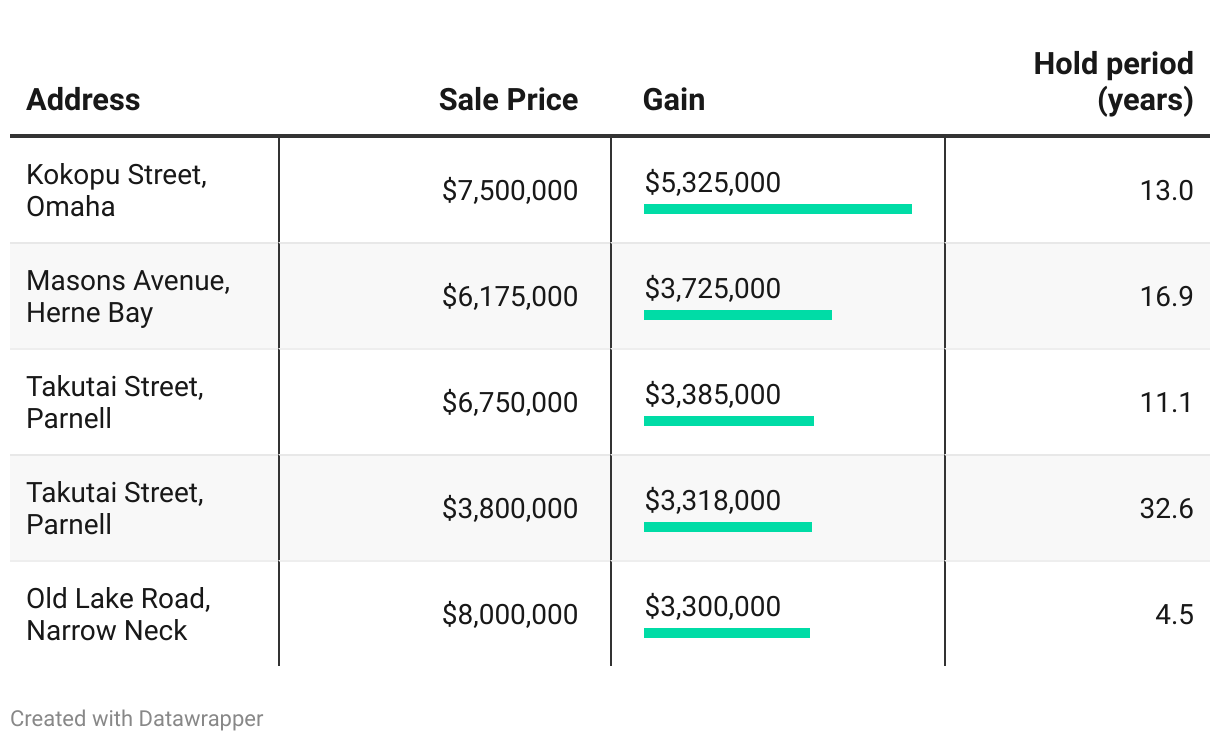Click the $7,500,000 sale price cell
The width and height of the screenshot is (1220, 742).
(509, 190)
